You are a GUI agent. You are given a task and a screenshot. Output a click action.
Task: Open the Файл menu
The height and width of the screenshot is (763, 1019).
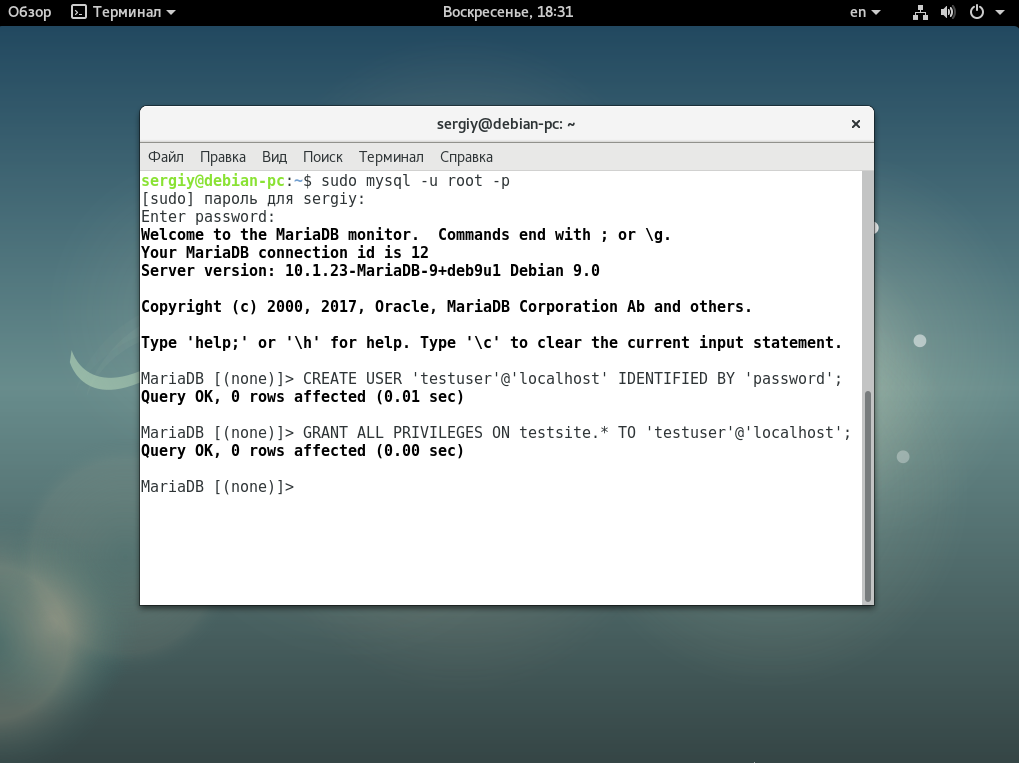click(x=166, y=157)
